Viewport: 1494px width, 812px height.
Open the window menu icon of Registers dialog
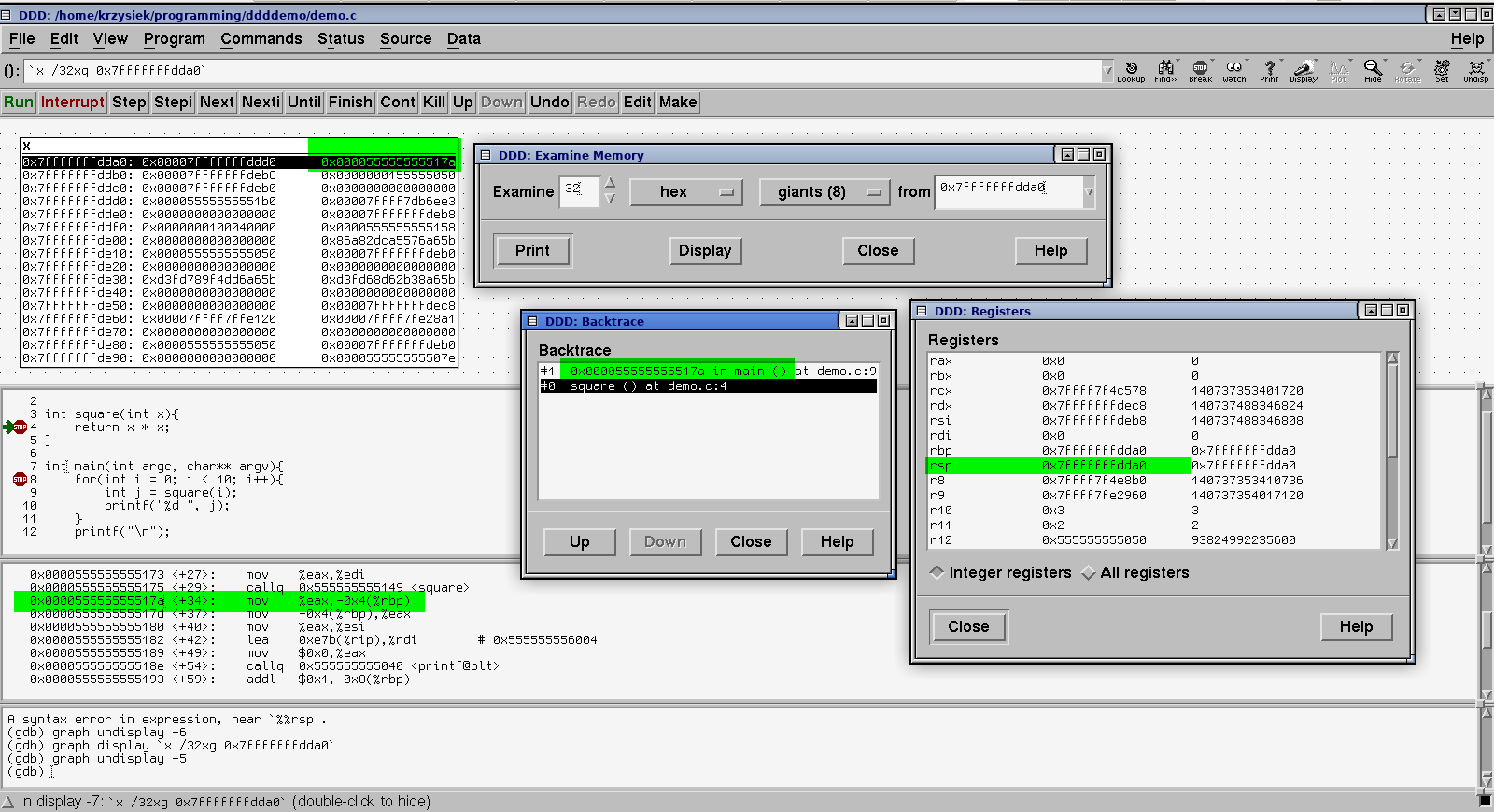click(922, 311)
